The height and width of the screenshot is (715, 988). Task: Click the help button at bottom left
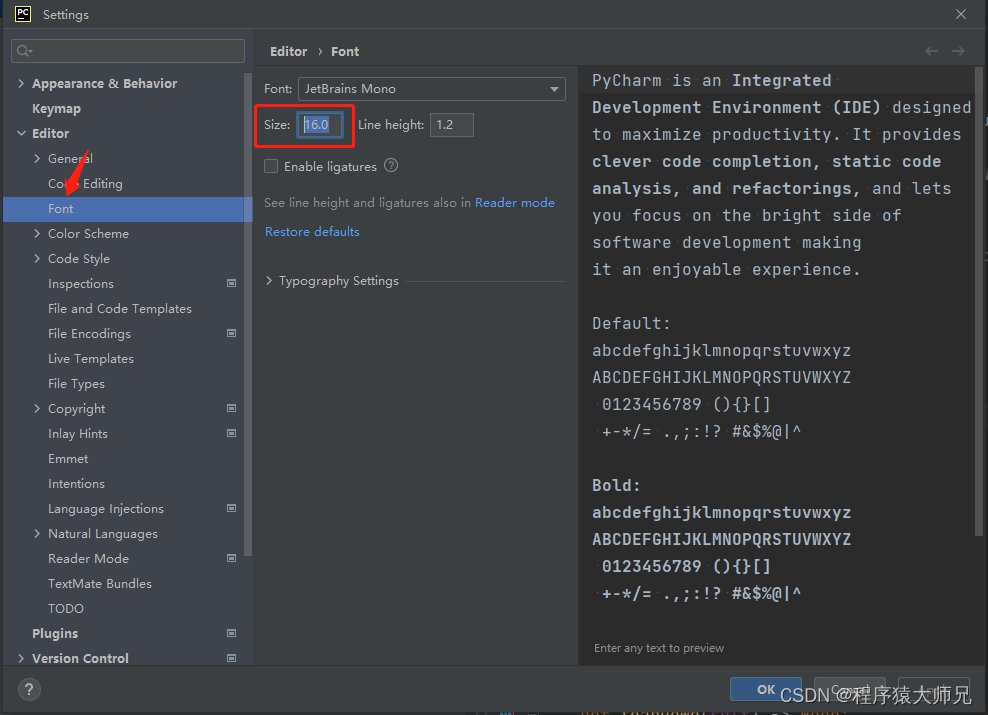(29, 689)
